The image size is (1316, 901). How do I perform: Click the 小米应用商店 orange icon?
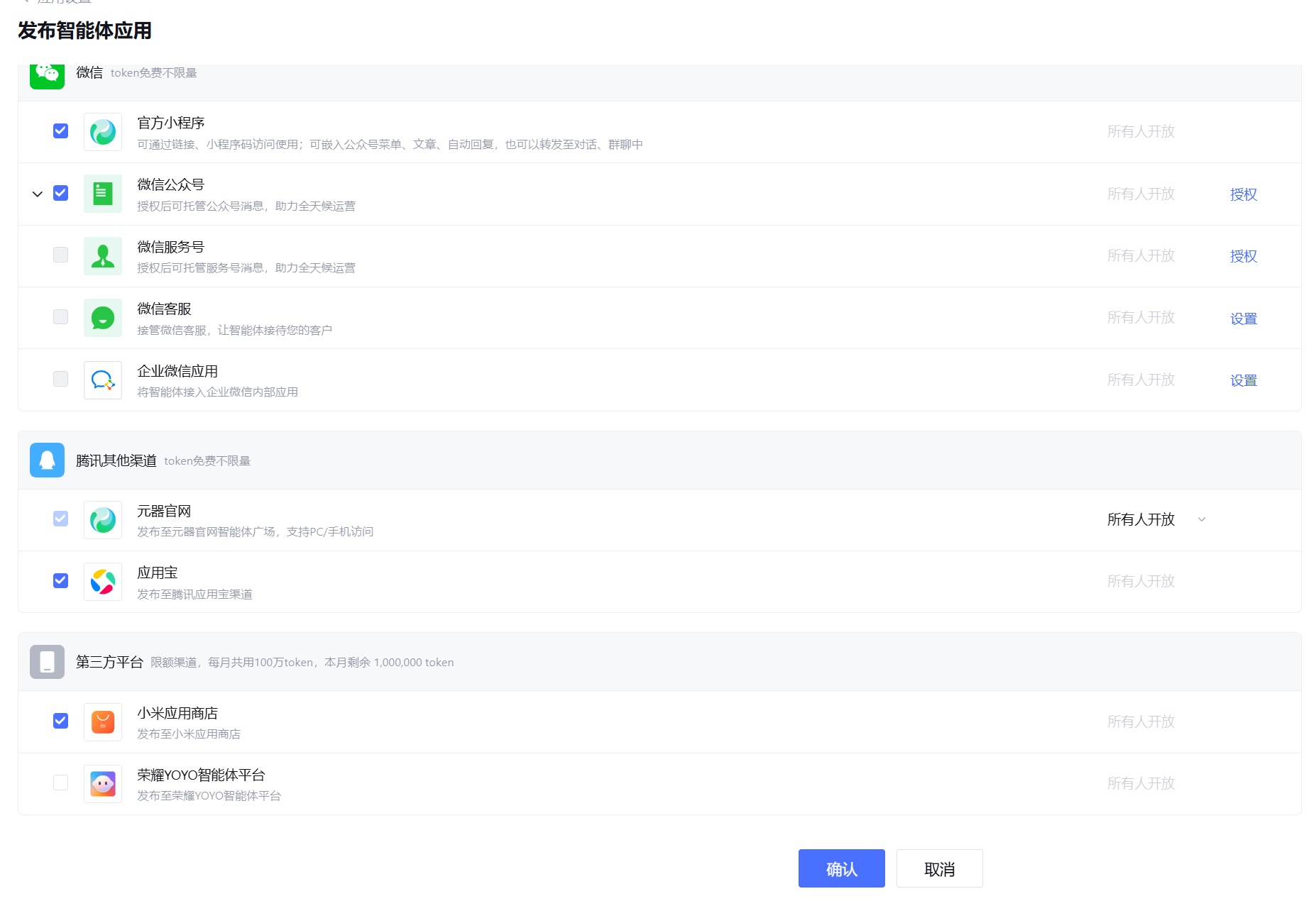point(103,722)
